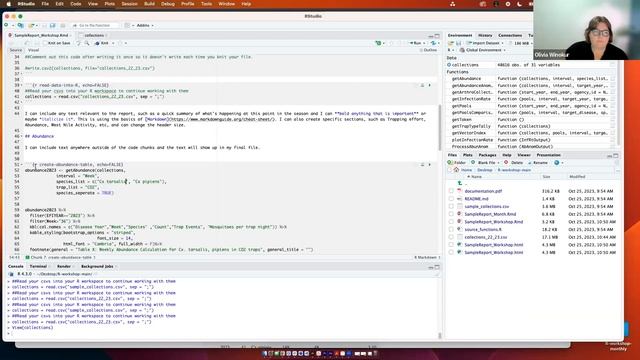Collapse the code chunk at line 39

21,85
